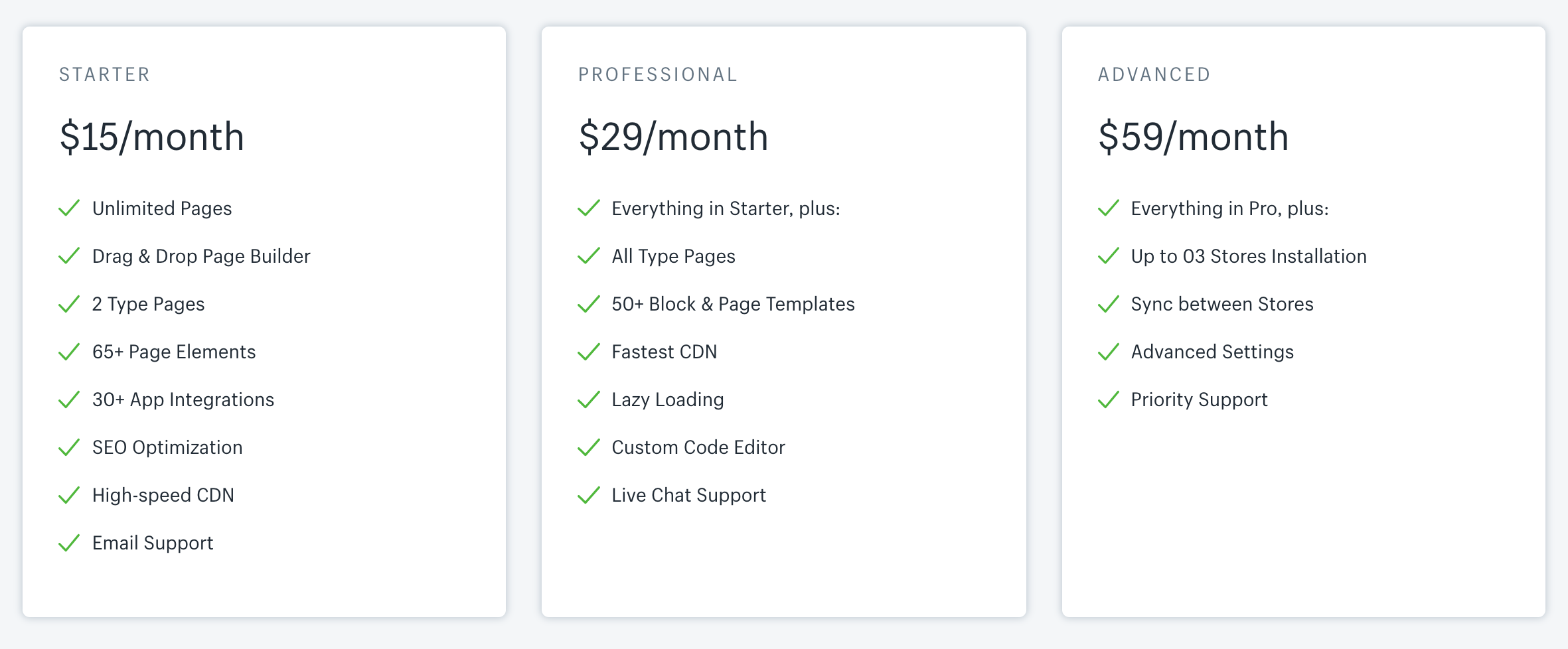This screenshot has width=1568, height=649.
Task: Click the check icon next to Lazy Loading
Action: pos(589,399)
